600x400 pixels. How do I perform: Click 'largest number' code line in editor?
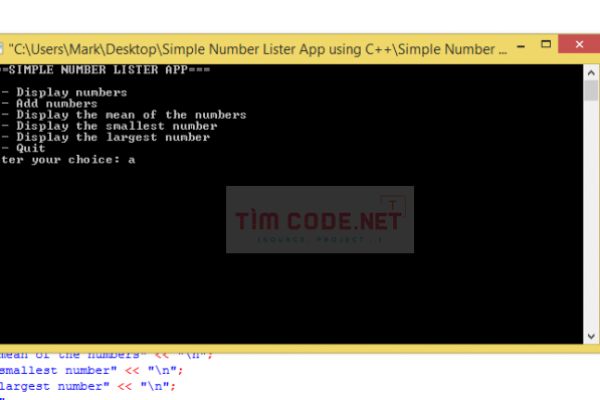88,386
